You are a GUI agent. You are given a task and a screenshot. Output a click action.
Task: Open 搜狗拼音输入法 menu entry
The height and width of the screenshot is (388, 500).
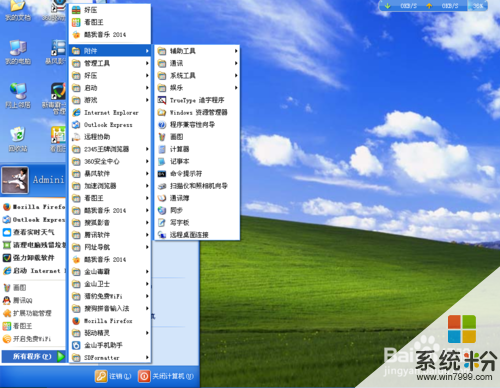pyautogui.click(x=110, y=308)
